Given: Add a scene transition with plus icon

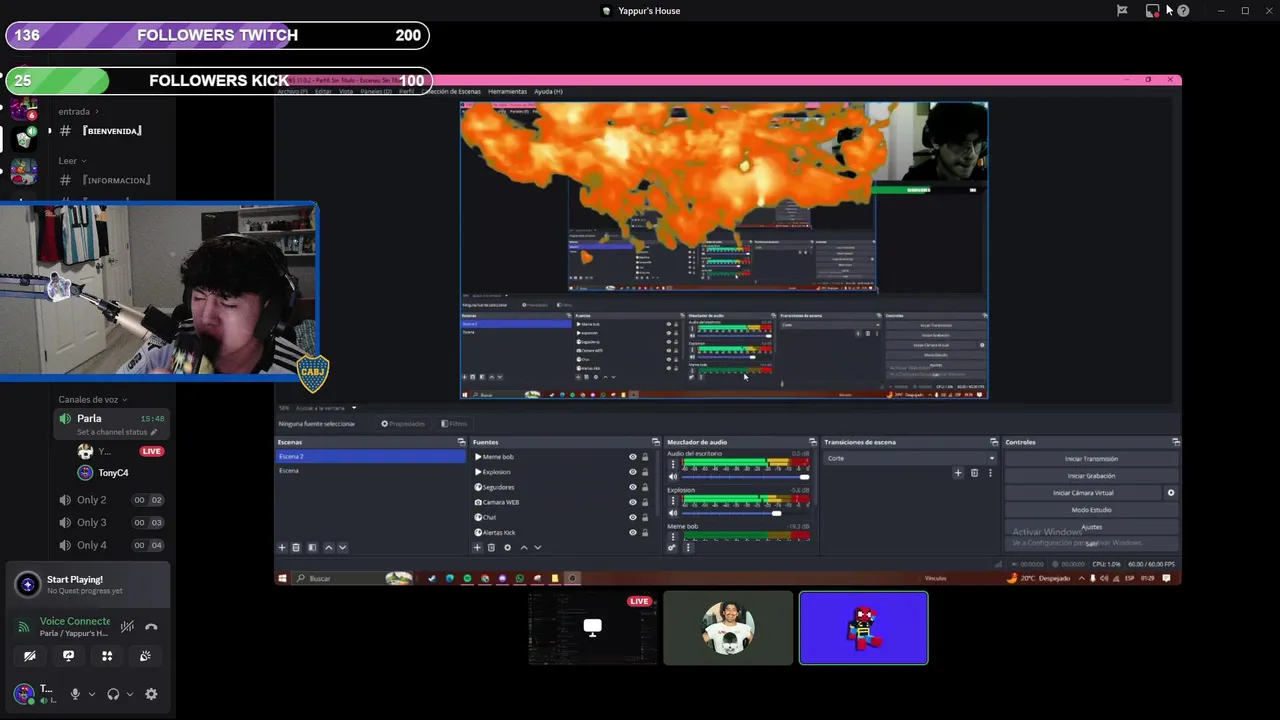Looking at the screenshot, I should (x=958, y=473).
